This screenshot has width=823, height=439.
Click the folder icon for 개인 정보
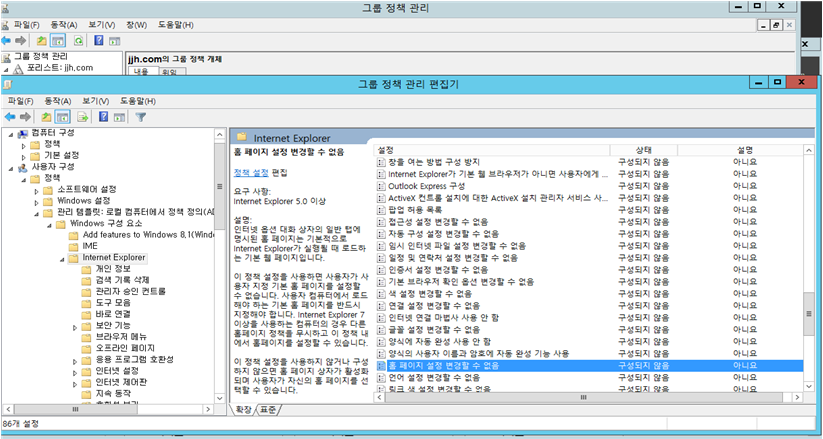pos(86,269)
